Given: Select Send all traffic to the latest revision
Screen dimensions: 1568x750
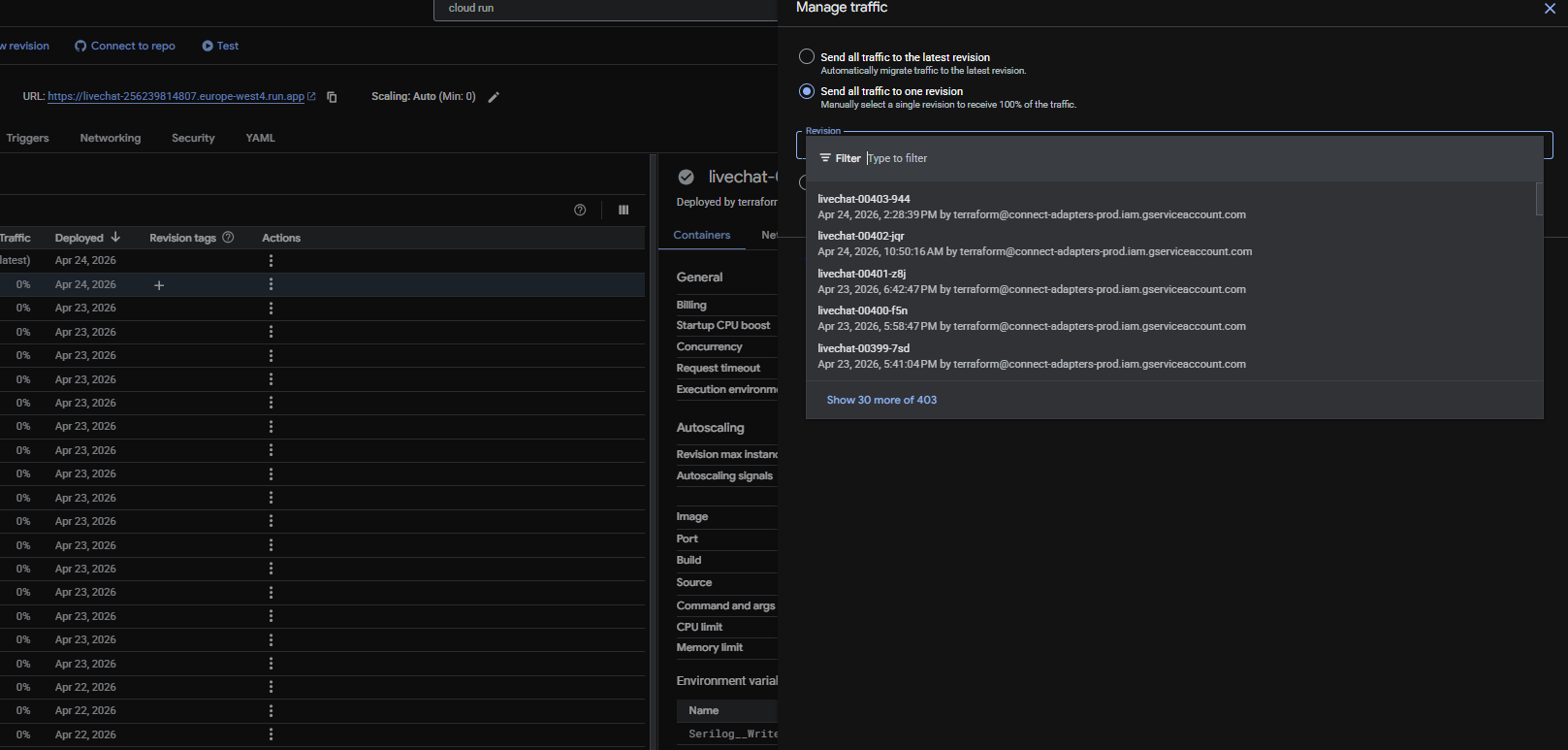Looking at the screenshot, I should pos(807,57).
